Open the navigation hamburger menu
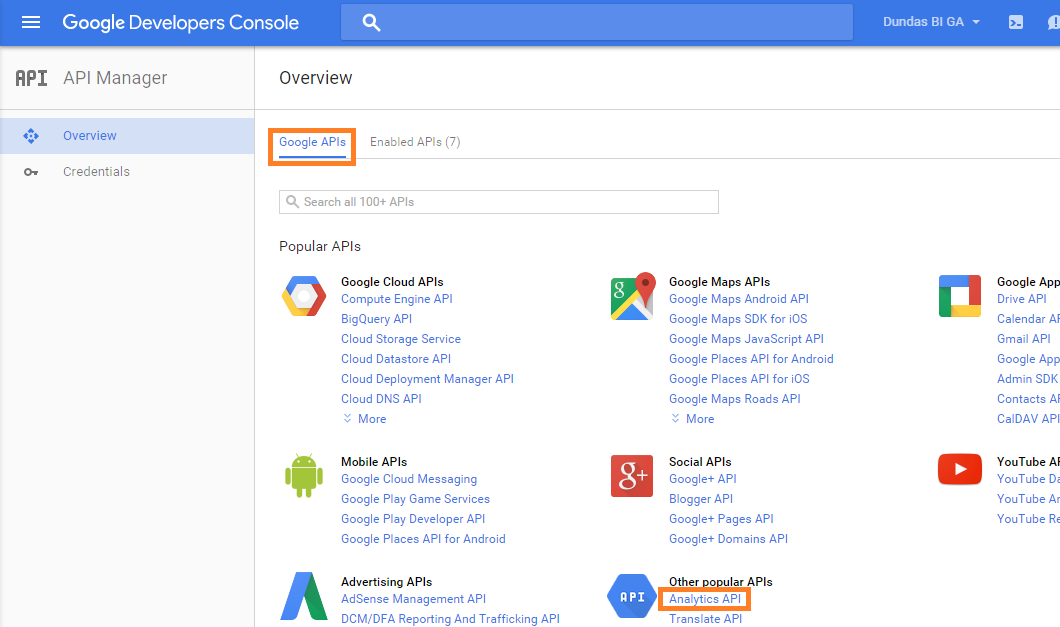1060x627 pixels. tap(30, 22)
